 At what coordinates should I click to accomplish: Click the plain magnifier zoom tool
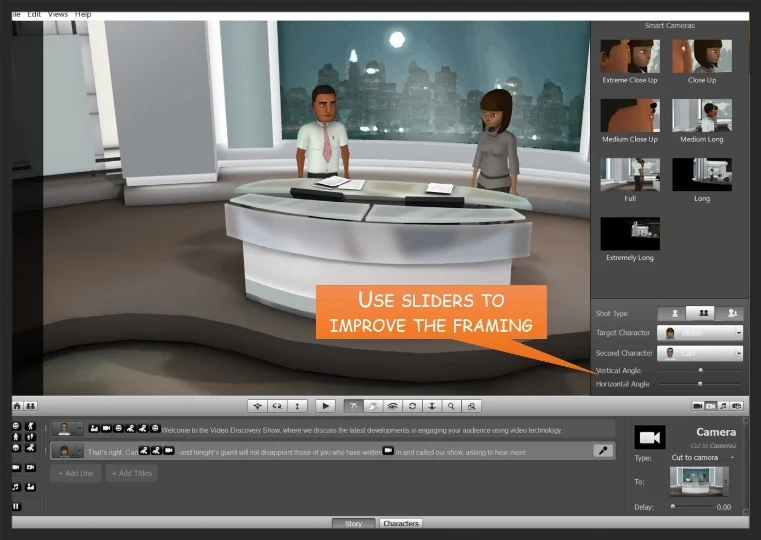(451, 406)
